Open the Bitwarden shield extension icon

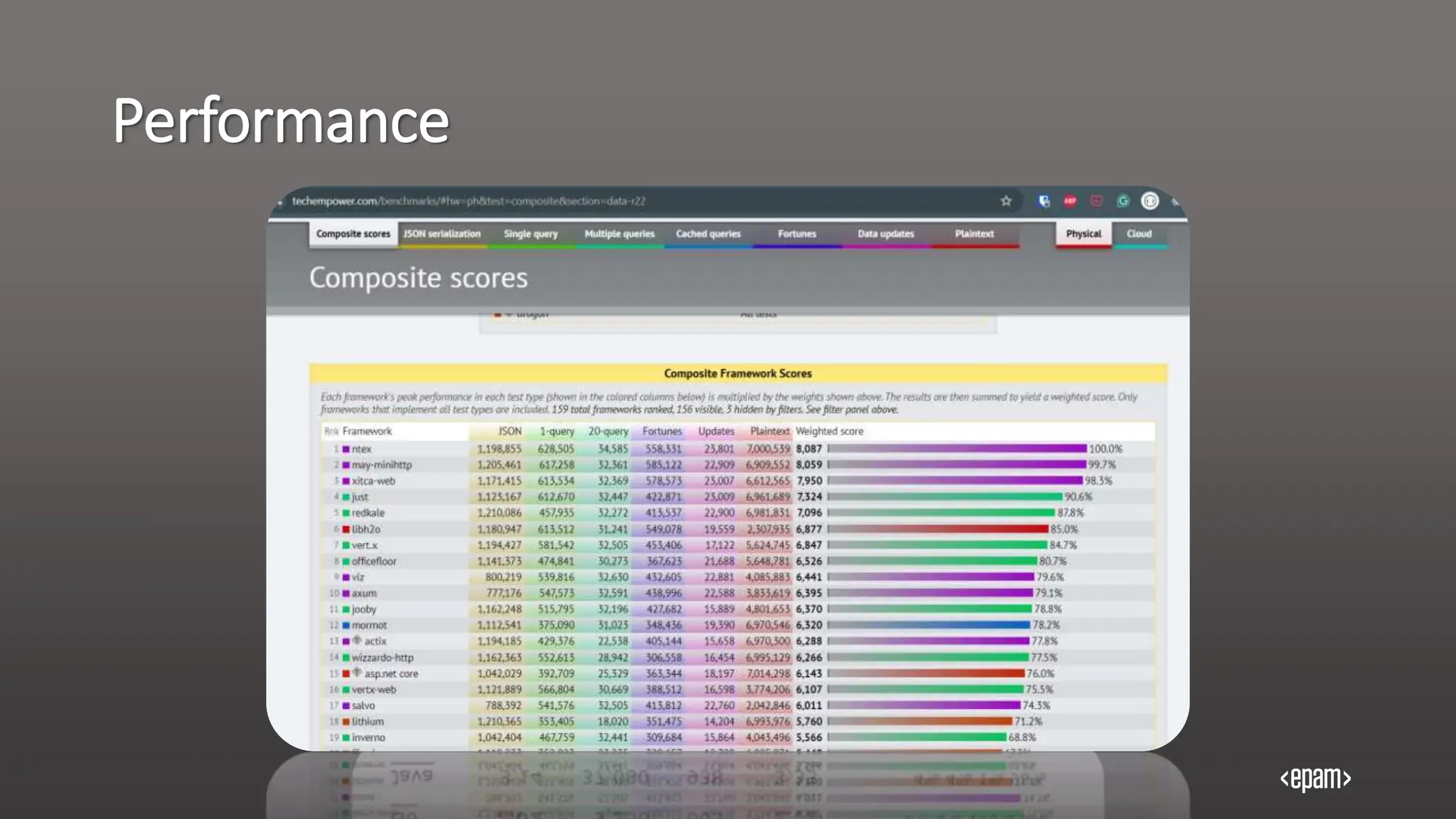tap(1044, 201)
